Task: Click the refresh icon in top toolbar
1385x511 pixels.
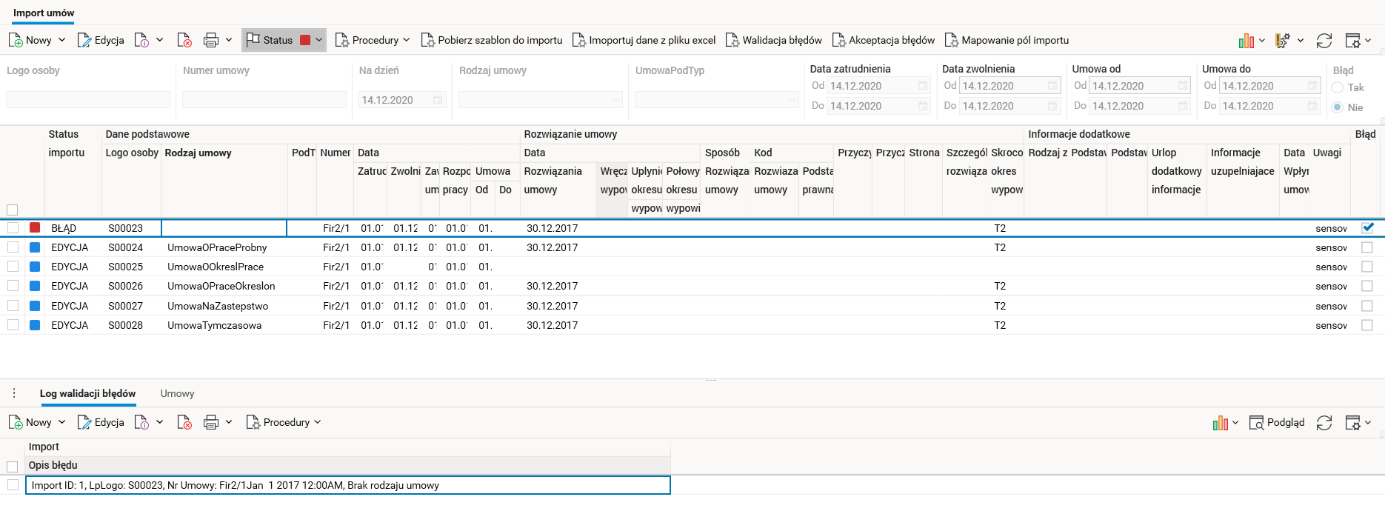Action: point(1324,40)
